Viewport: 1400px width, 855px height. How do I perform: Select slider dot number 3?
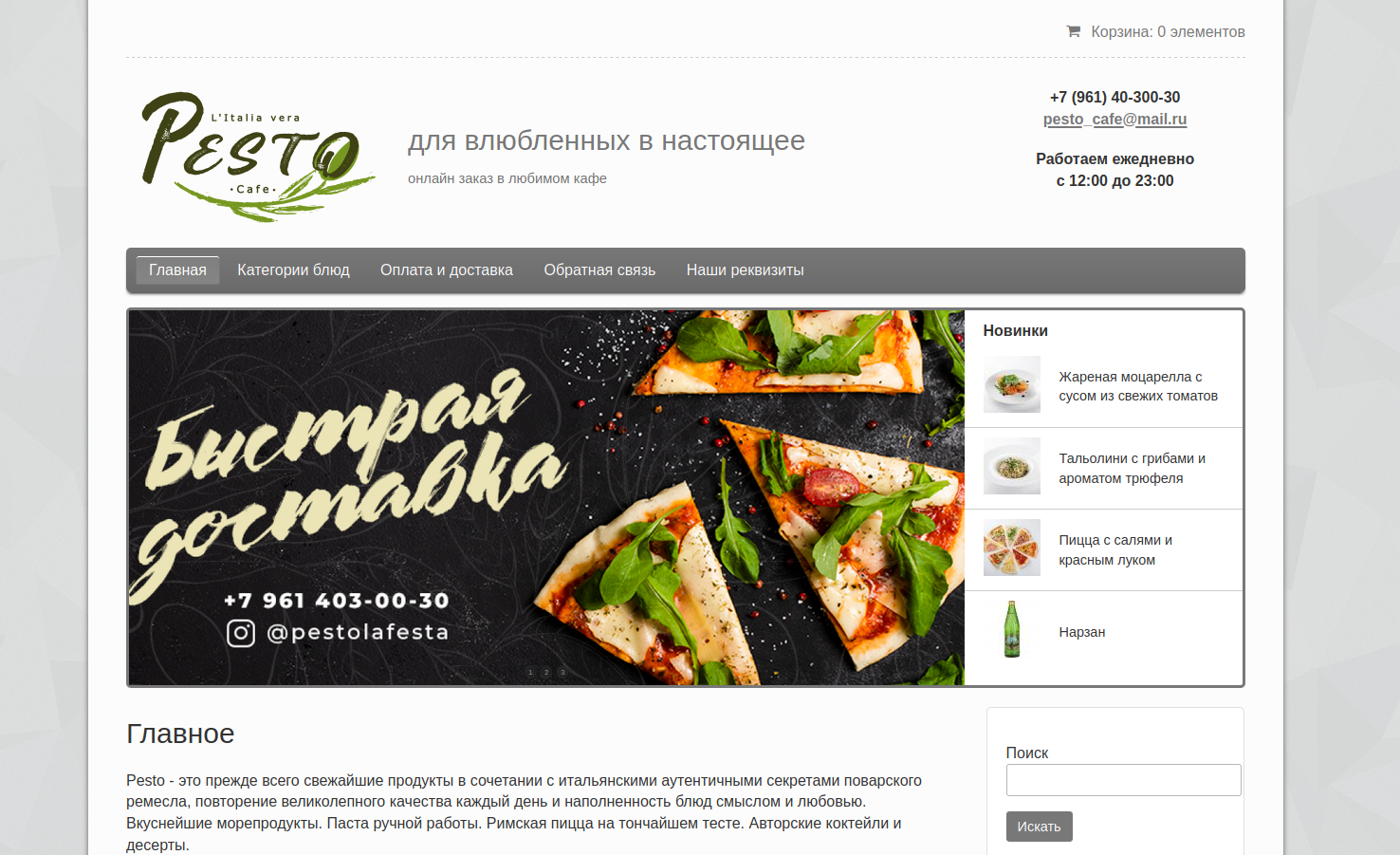(562, 672)
